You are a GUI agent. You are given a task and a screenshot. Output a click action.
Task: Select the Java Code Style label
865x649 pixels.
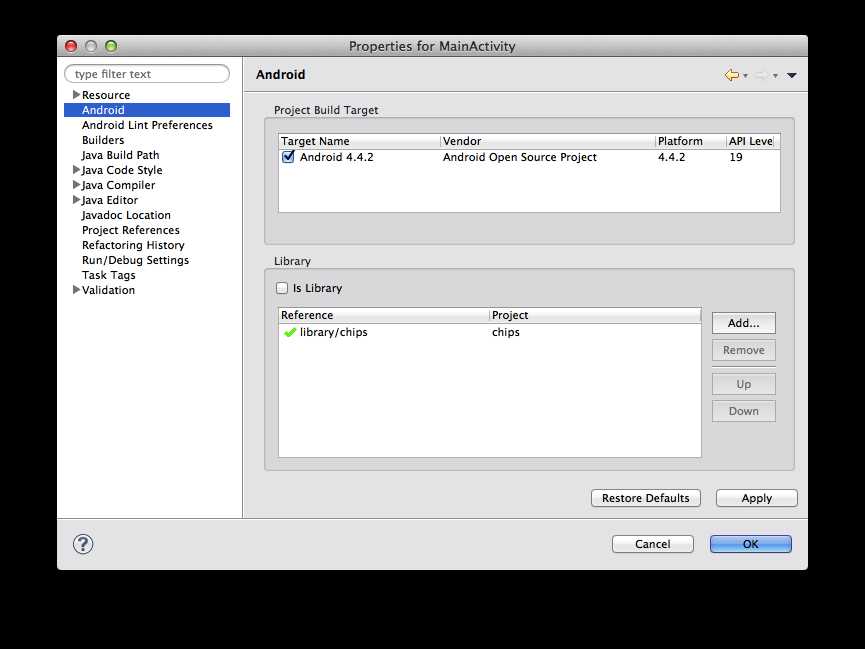click(x=122, y=170)
